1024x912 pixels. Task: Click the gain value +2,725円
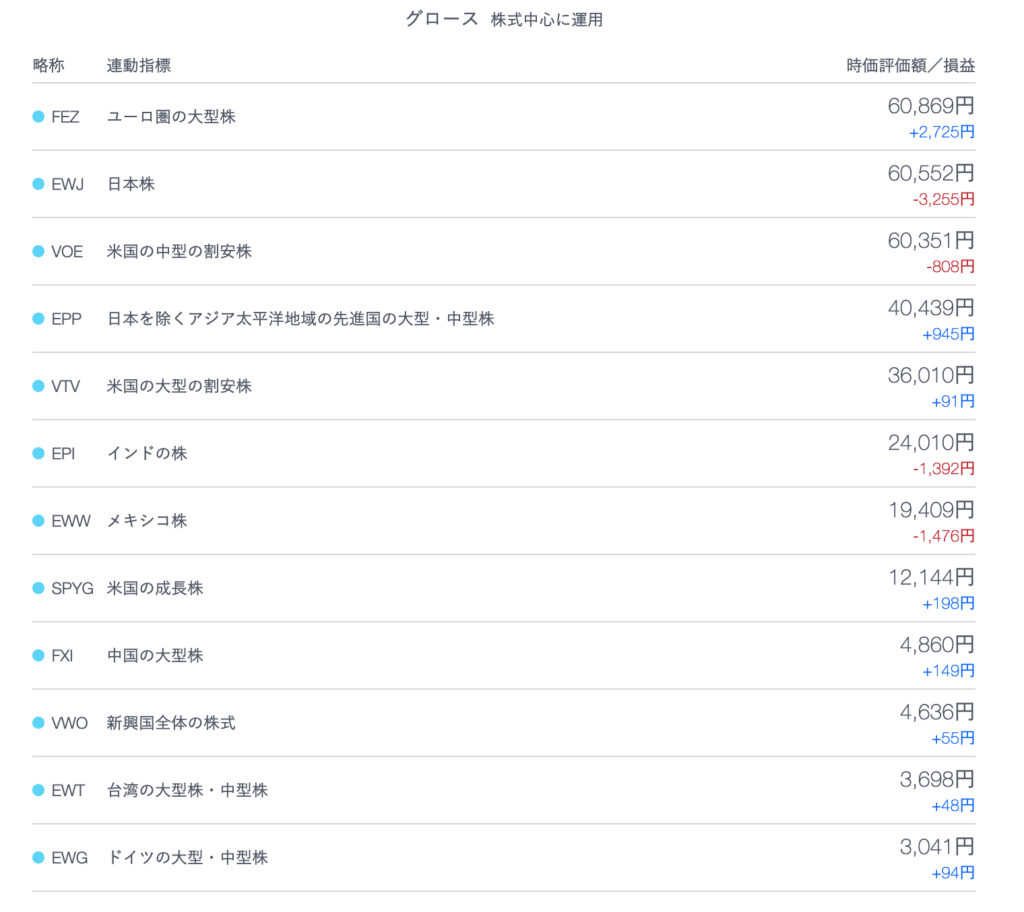pos(942,133)
